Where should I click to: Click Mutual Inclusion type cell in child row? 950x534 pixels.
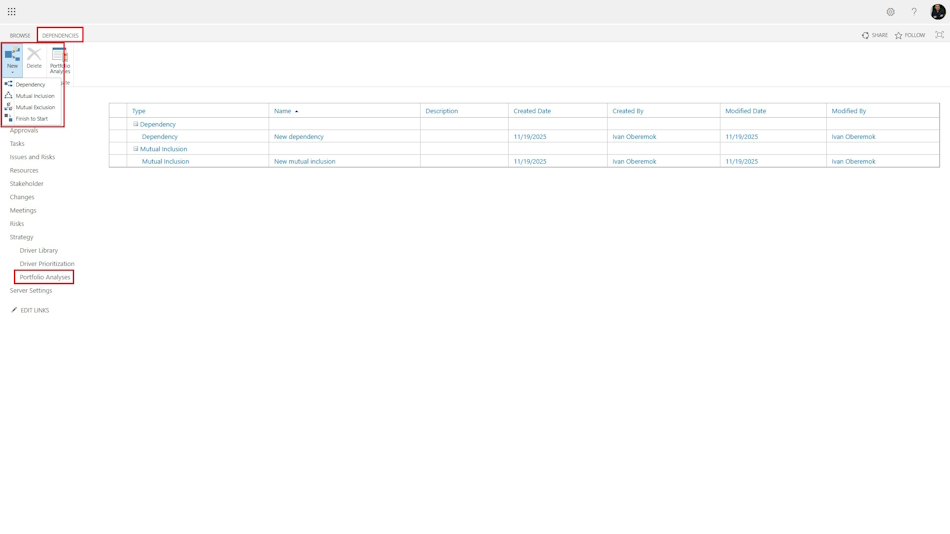click(x=165, y=161)
